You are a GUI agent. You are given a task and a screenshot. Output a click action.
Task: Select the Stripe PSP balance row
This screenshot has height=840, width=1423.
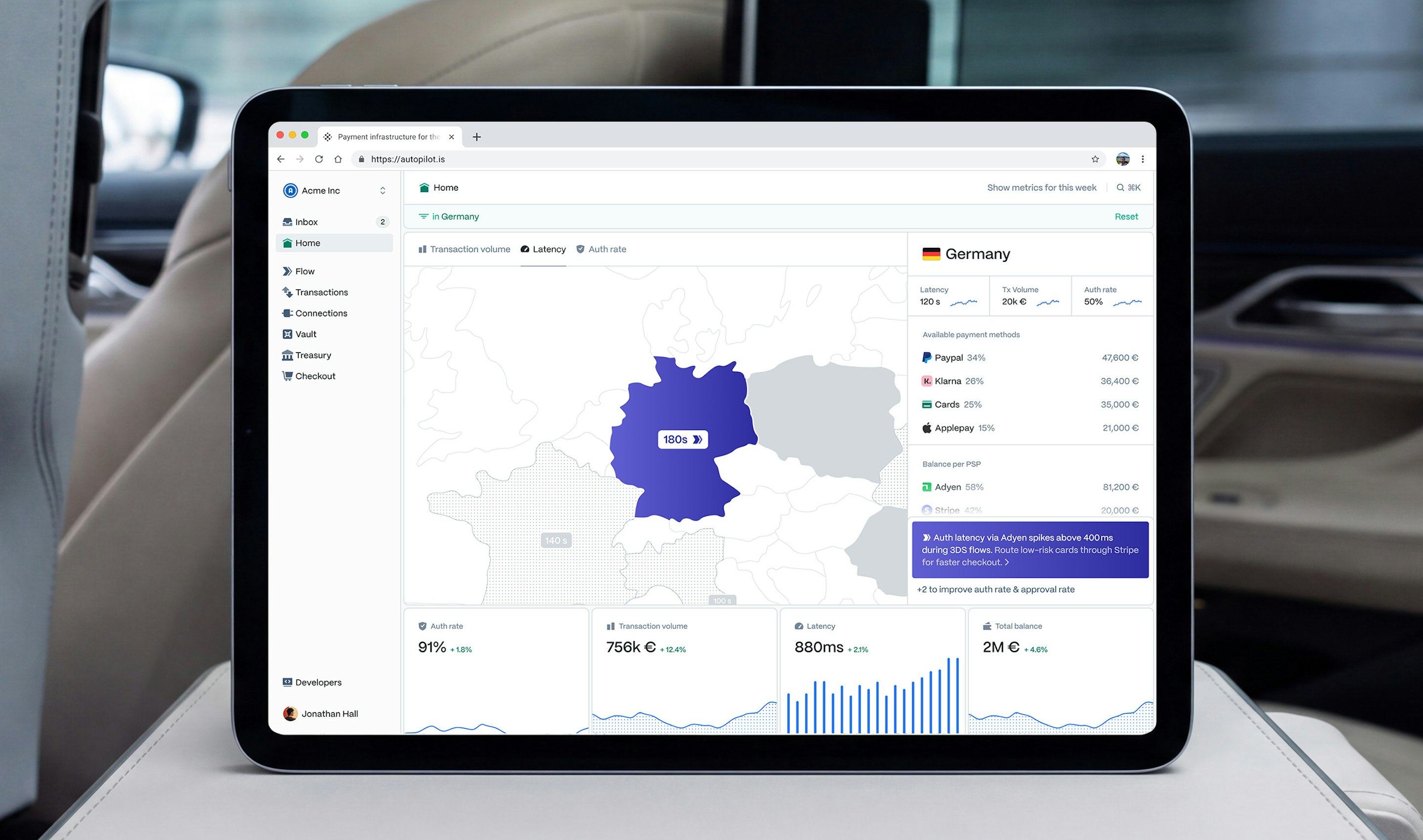[x=1030, y=510]
